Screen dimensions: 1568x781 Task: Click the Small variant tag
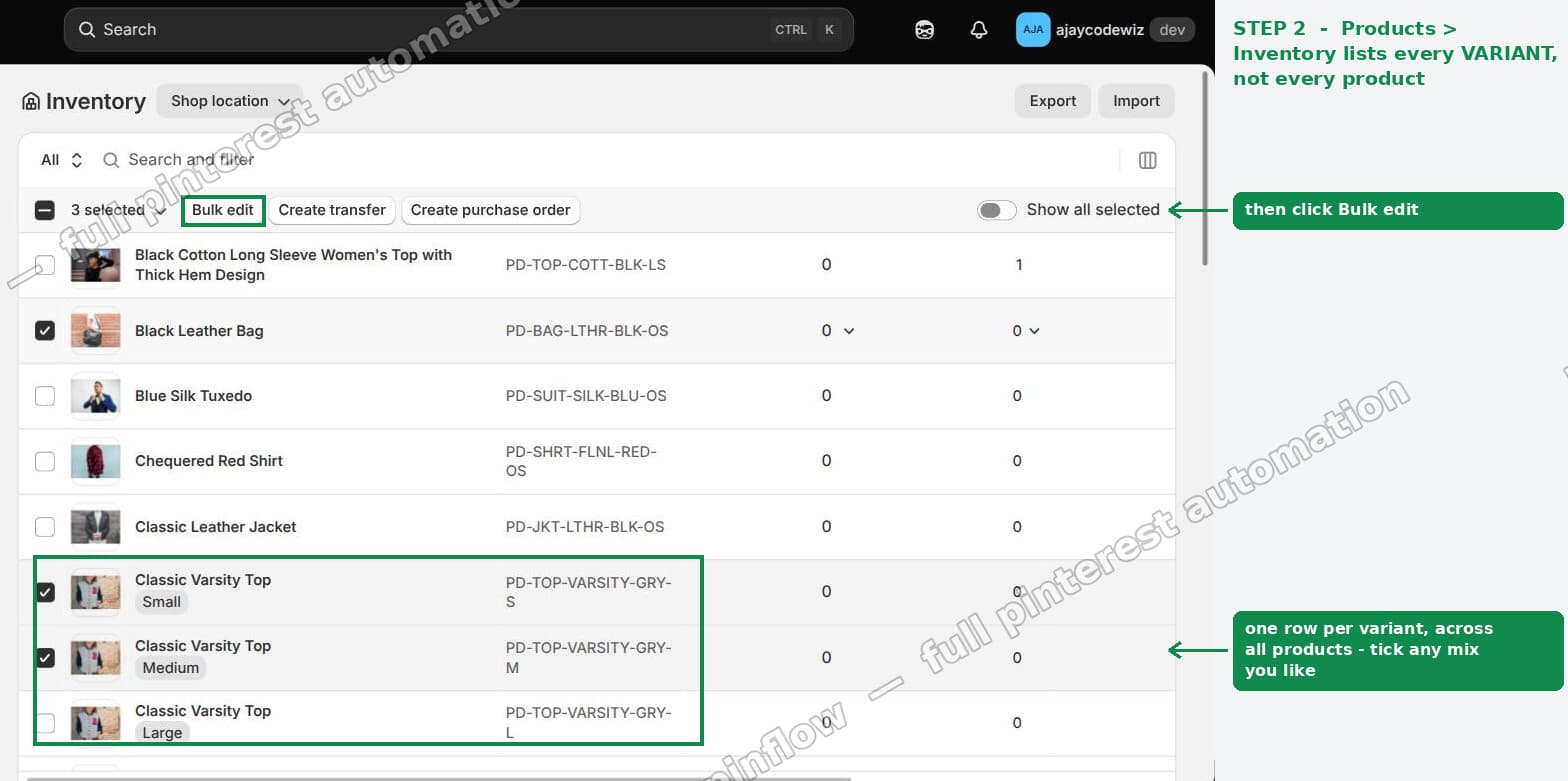(x=162, y=602)
